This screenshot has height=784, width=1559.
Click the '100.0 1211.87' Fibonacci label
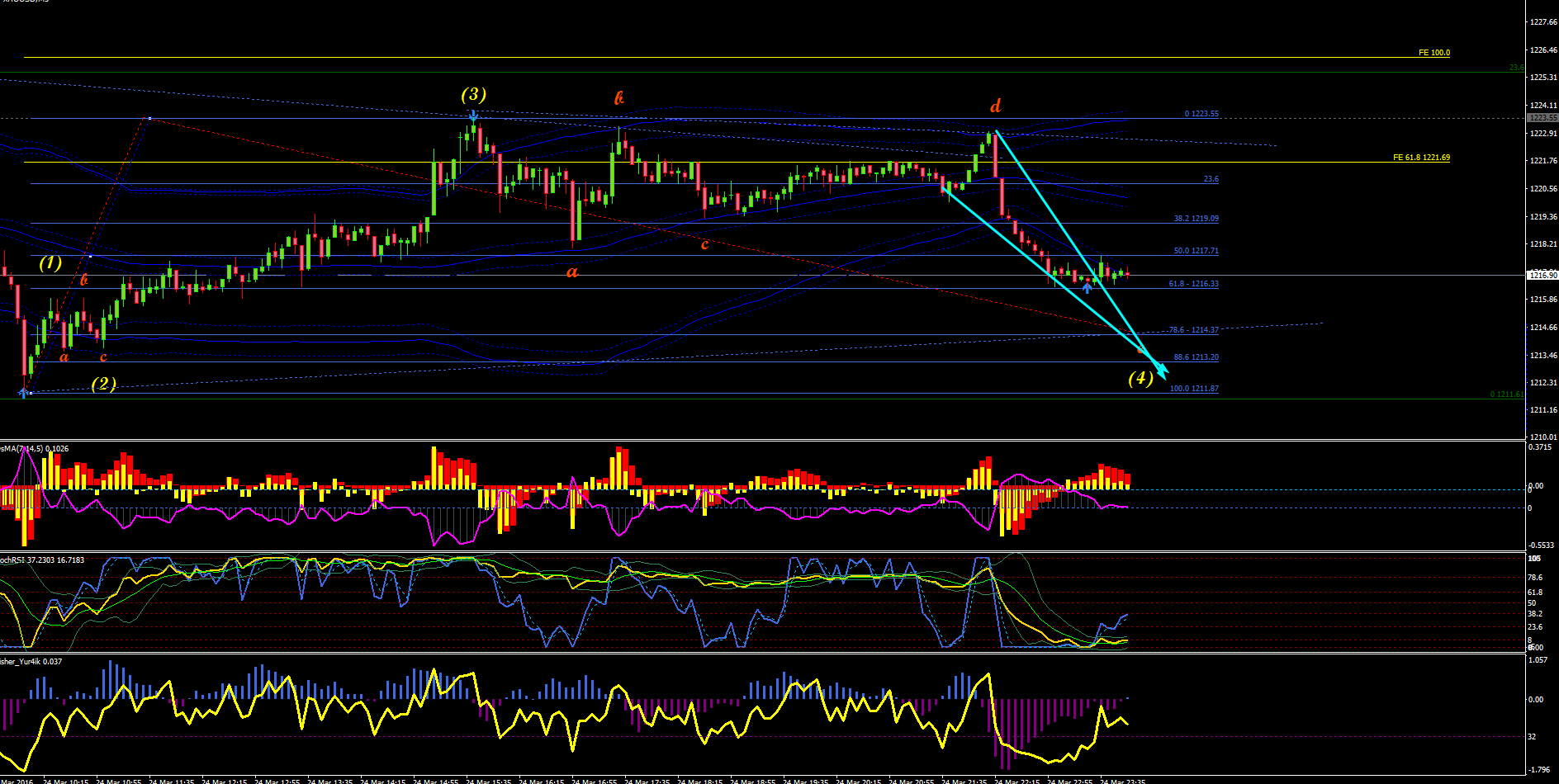(x=1194, y=389)
